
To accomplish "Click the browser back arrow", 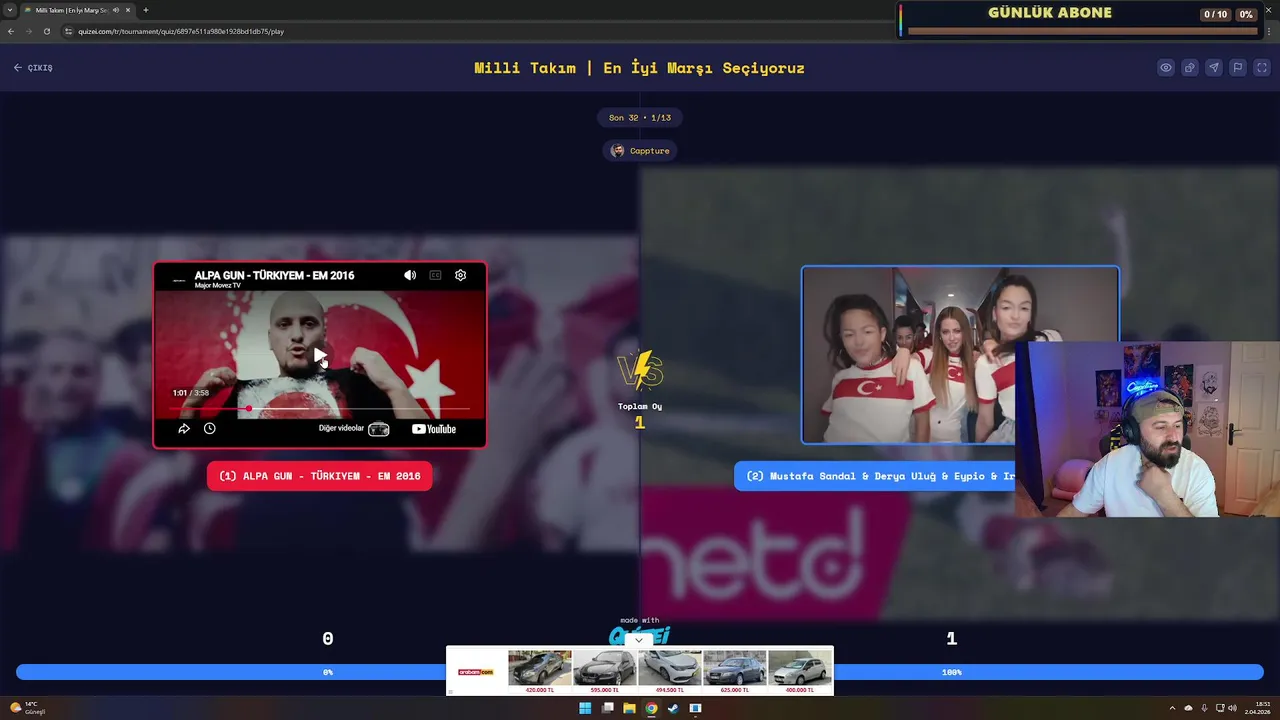I will point(11,31).
